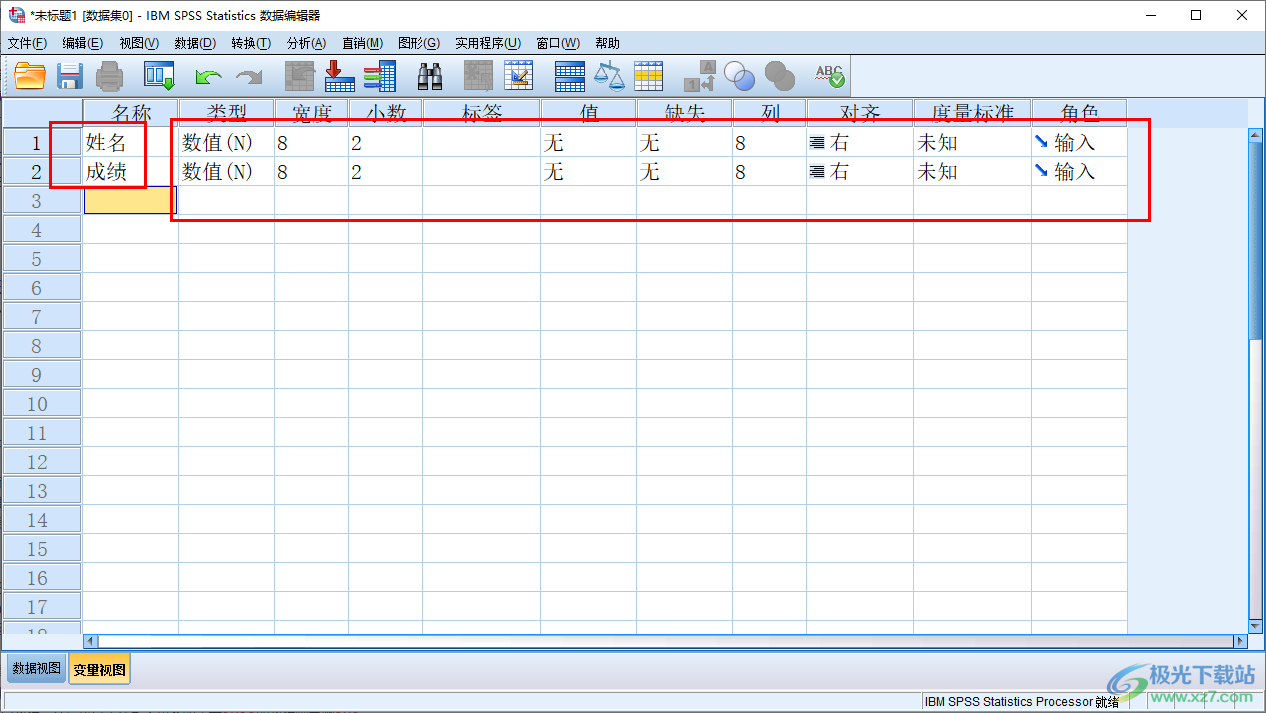Click the greyed Insert cases icon
This screenshot has width=1266, height=713.
pyautogui.click(x=479, y=76)
